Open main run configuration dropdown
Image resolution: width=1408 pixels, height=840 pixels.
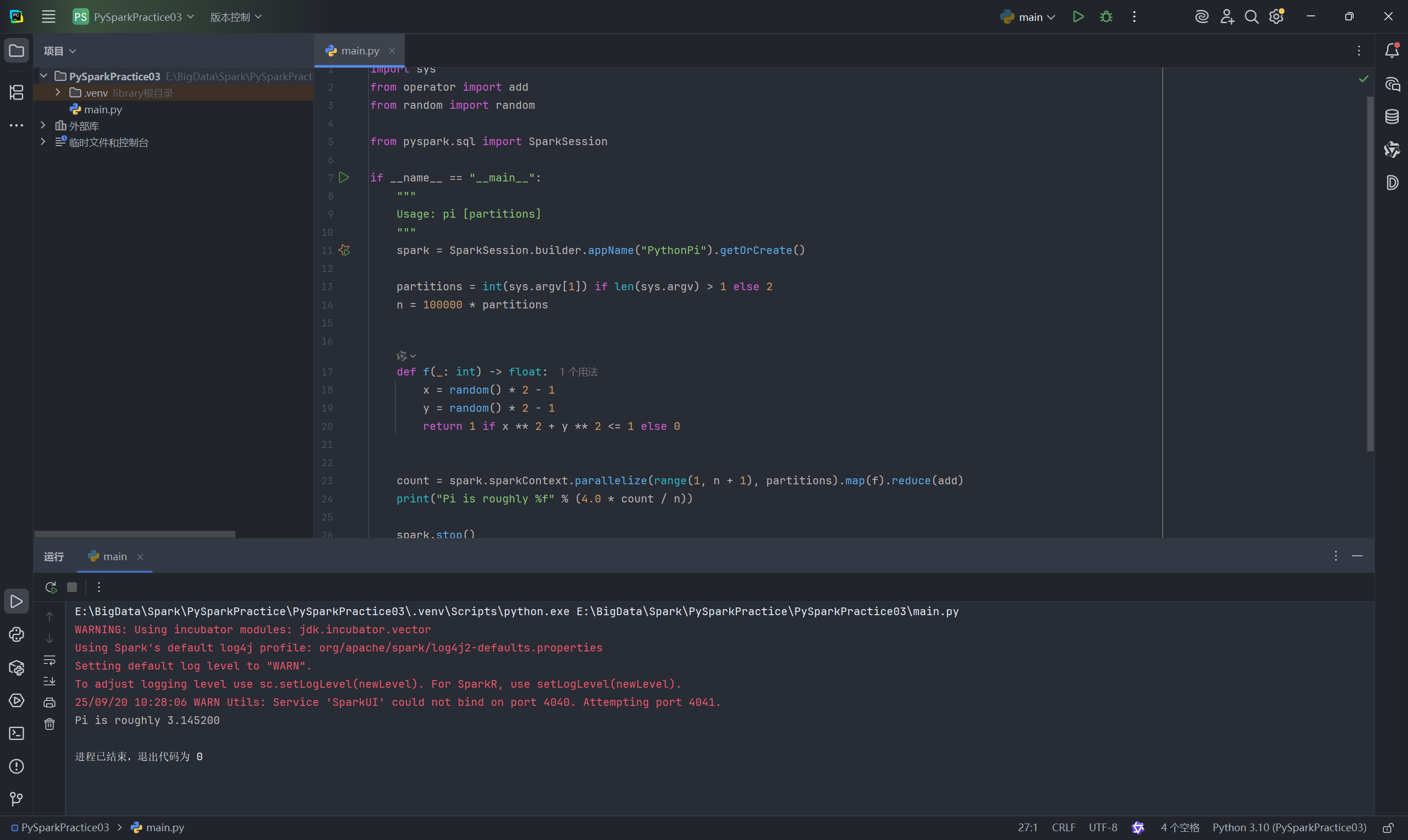pos(1028,17)
